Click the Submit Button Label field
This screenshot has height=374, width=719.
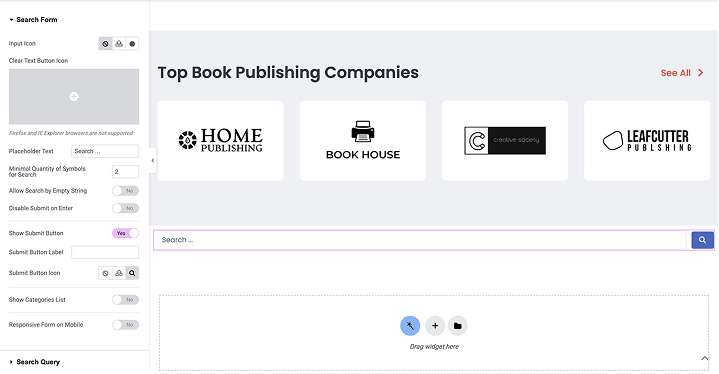[x=105, y=252]
